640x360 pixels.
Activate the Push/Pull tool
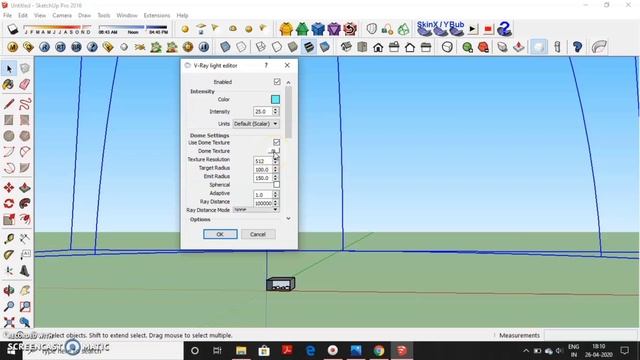coord(24,188)
